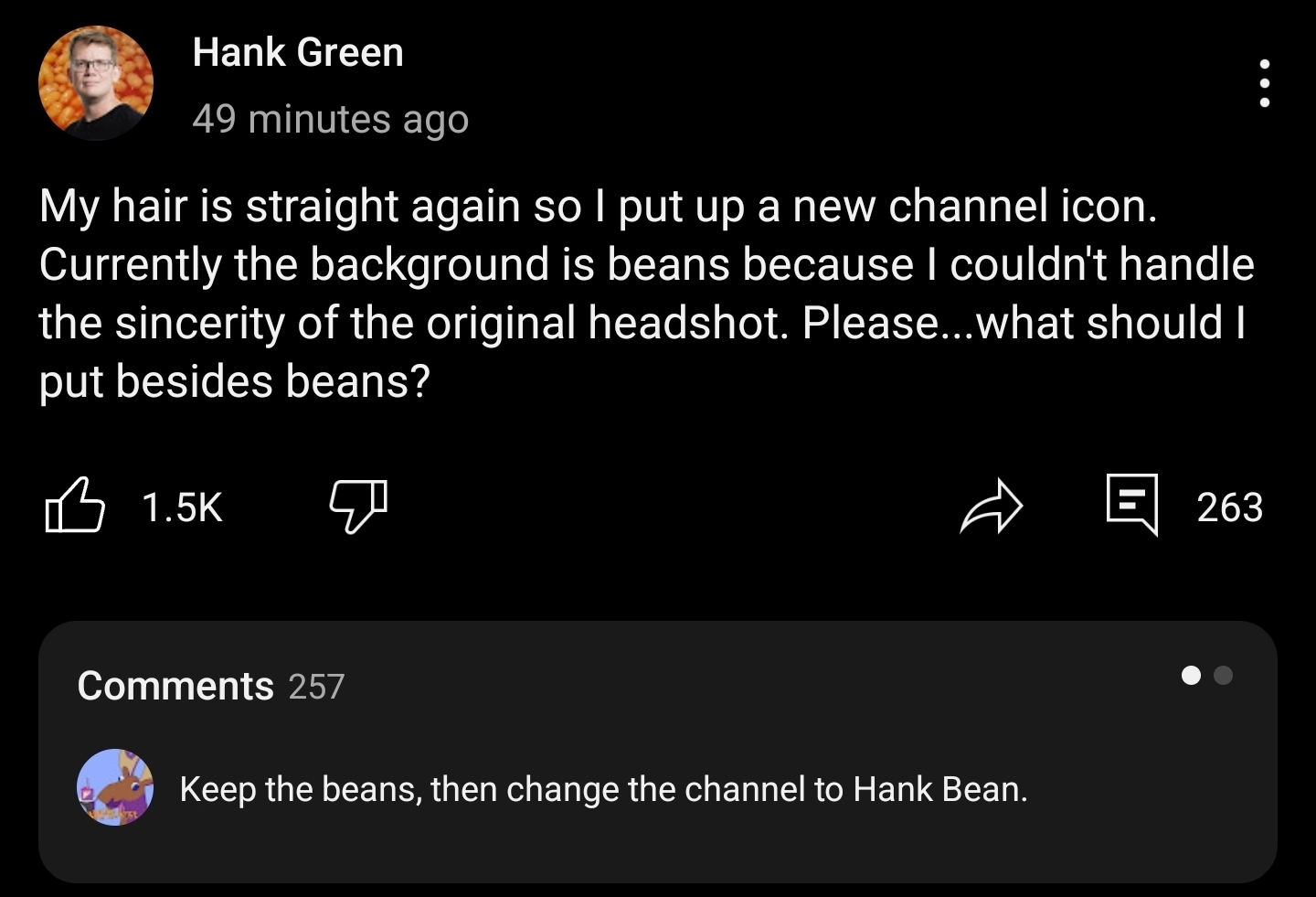Screen dimensions: 1316x897
Task: Share the post using arrow icon
Action: 991,506
